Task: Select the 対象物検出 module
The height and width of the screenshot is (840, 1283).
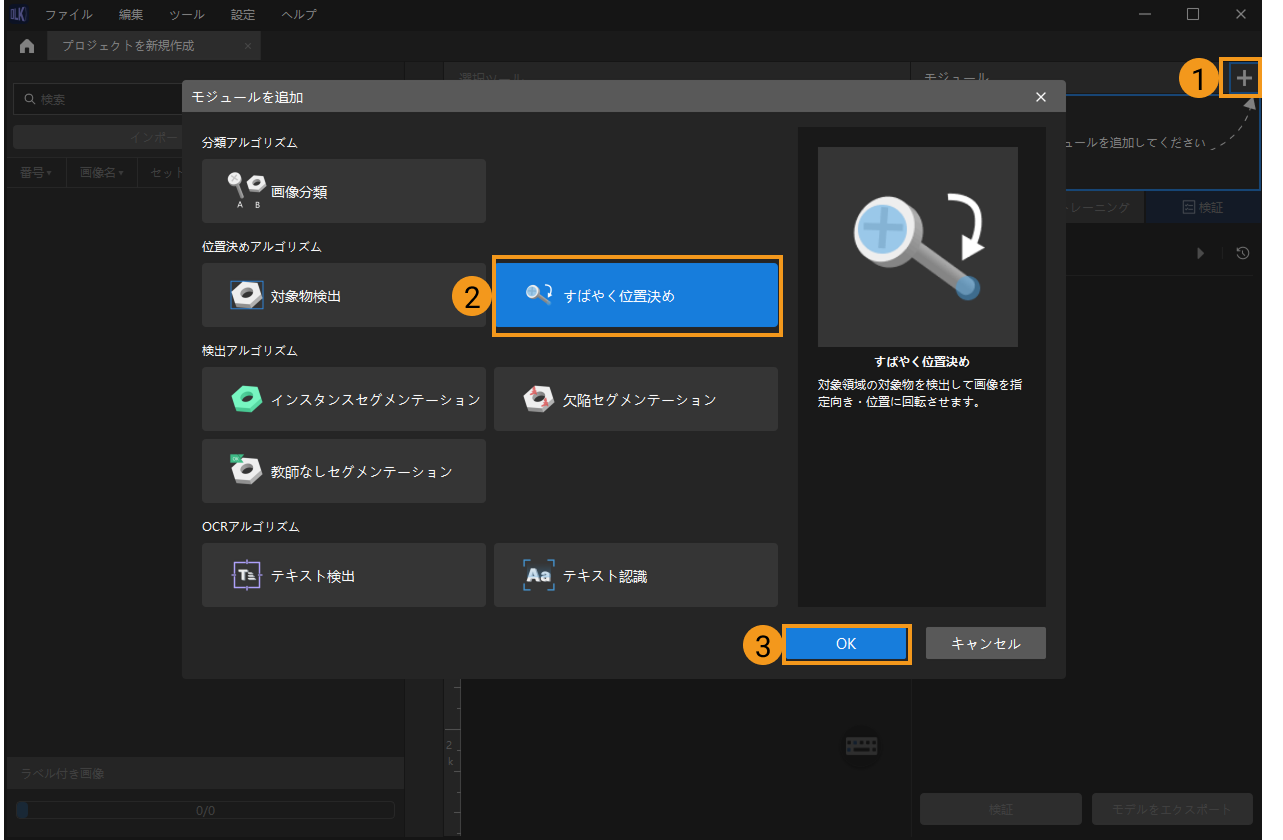Action: pyautogui.click(x=343, y=295)
